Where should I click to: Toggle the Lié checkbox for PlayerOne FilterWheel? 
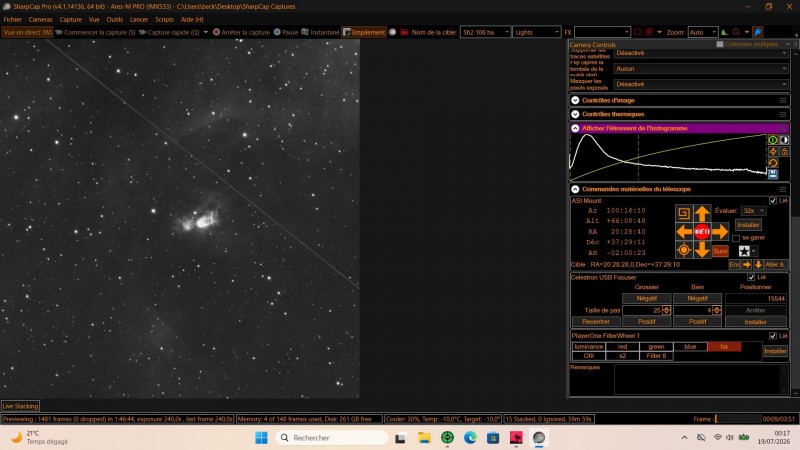(773, 336)
